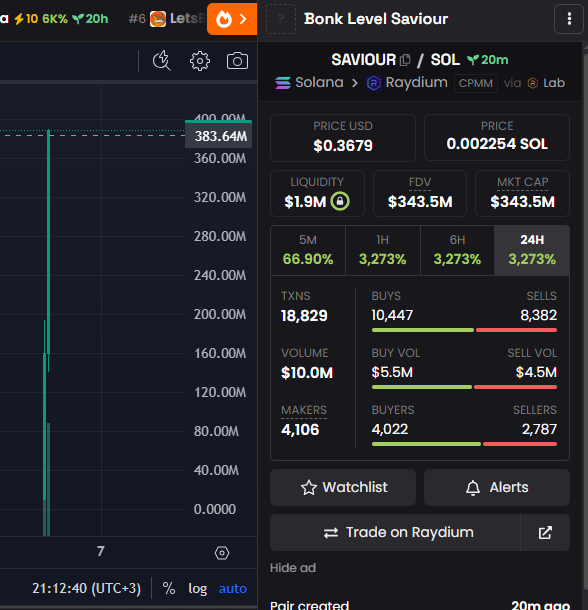
Task: Click the chart time zone settings hexagon icon
Action: point(222,553)
